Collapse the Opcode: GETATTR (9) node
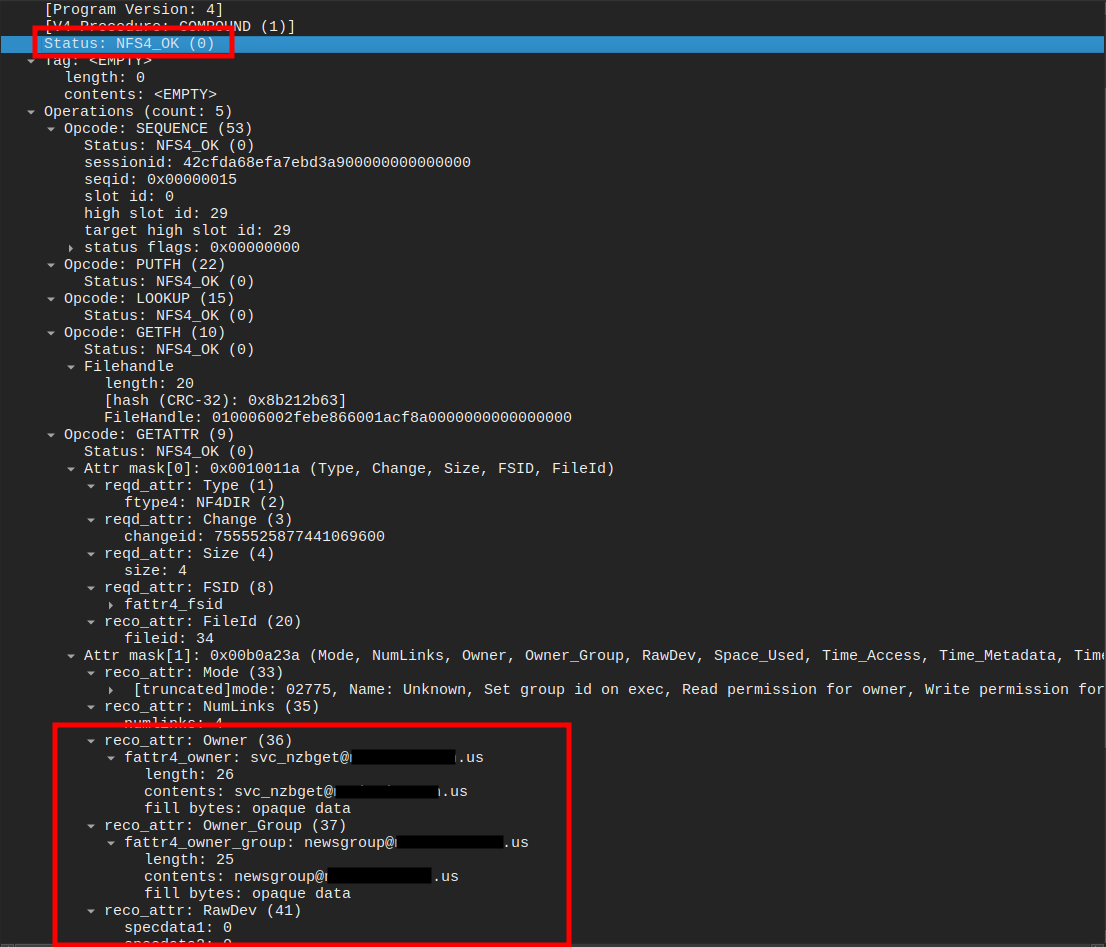This screenshot has width=1106, height=947. point(52,435)
